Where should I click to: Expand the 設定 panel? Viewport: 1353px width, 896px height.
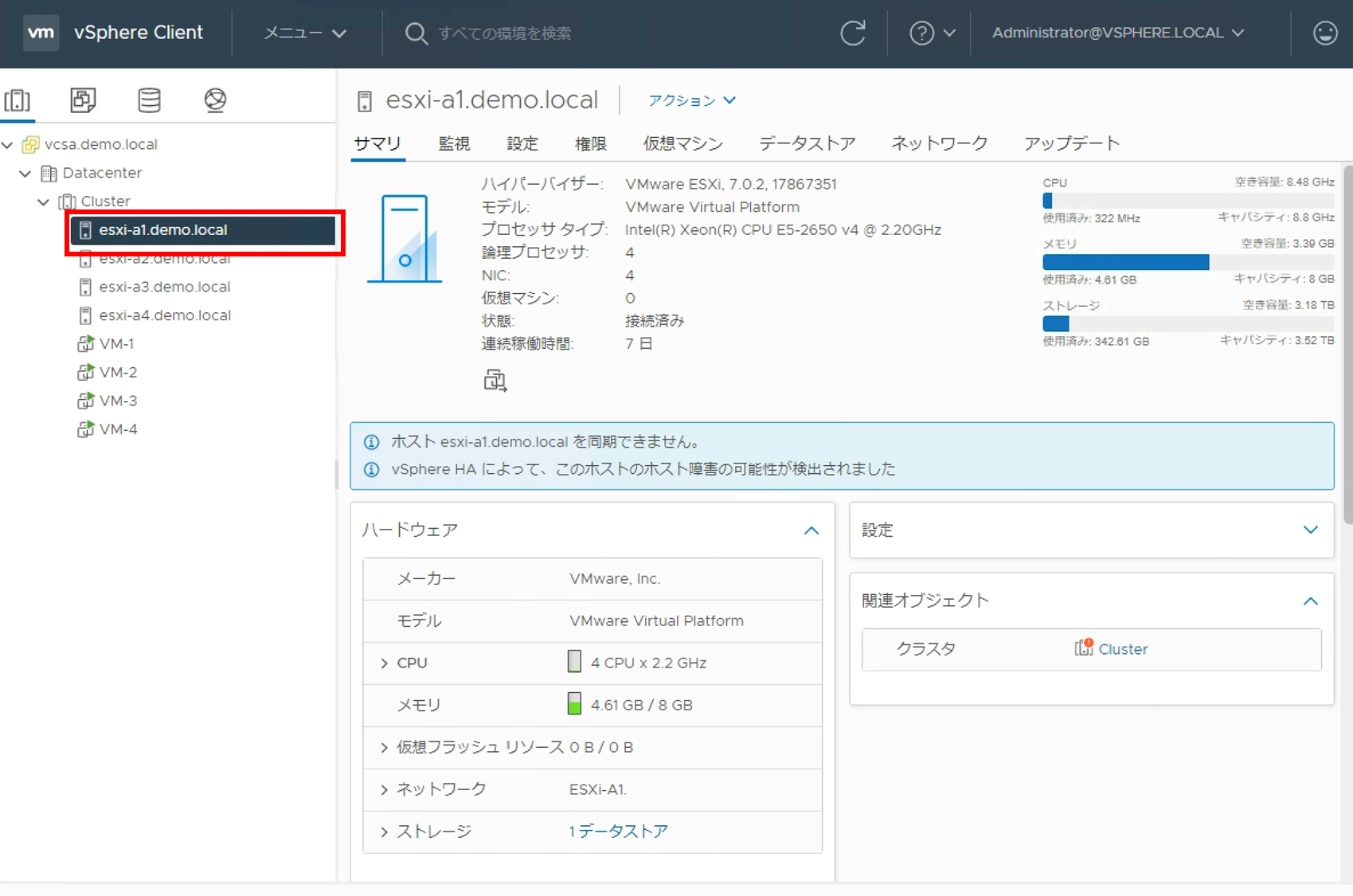point(1310,530)
